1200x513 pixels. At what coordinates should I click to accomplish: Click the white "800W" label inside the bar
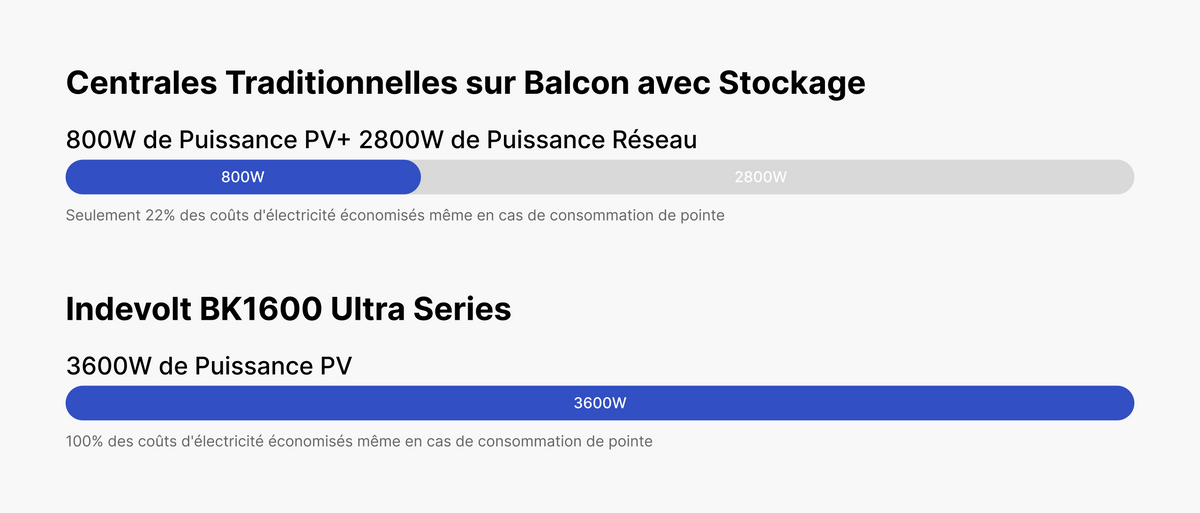click(x=243, y=177)
